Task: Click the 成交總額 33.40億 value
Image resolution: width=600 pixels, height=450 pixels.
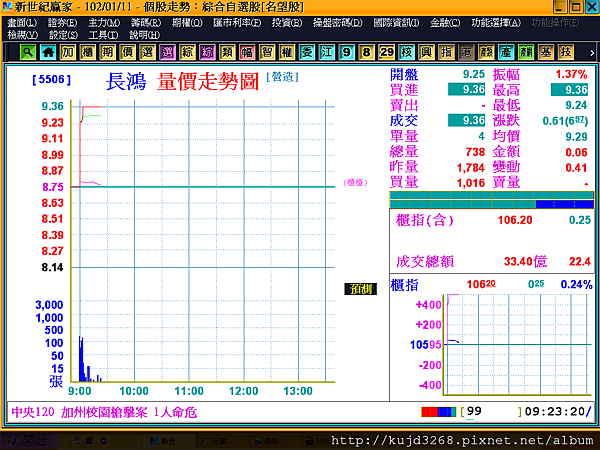Action: [525, 261]
